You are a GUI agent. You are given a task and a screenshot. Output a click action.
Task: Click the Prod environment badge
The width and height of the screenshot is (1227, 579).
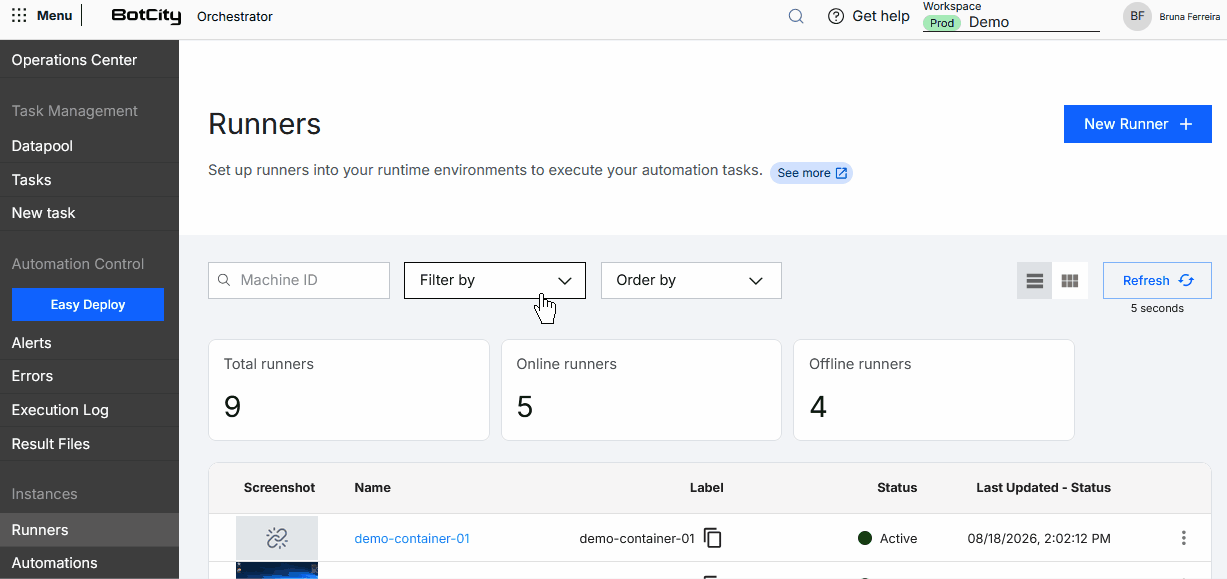(x=942, y=22)
